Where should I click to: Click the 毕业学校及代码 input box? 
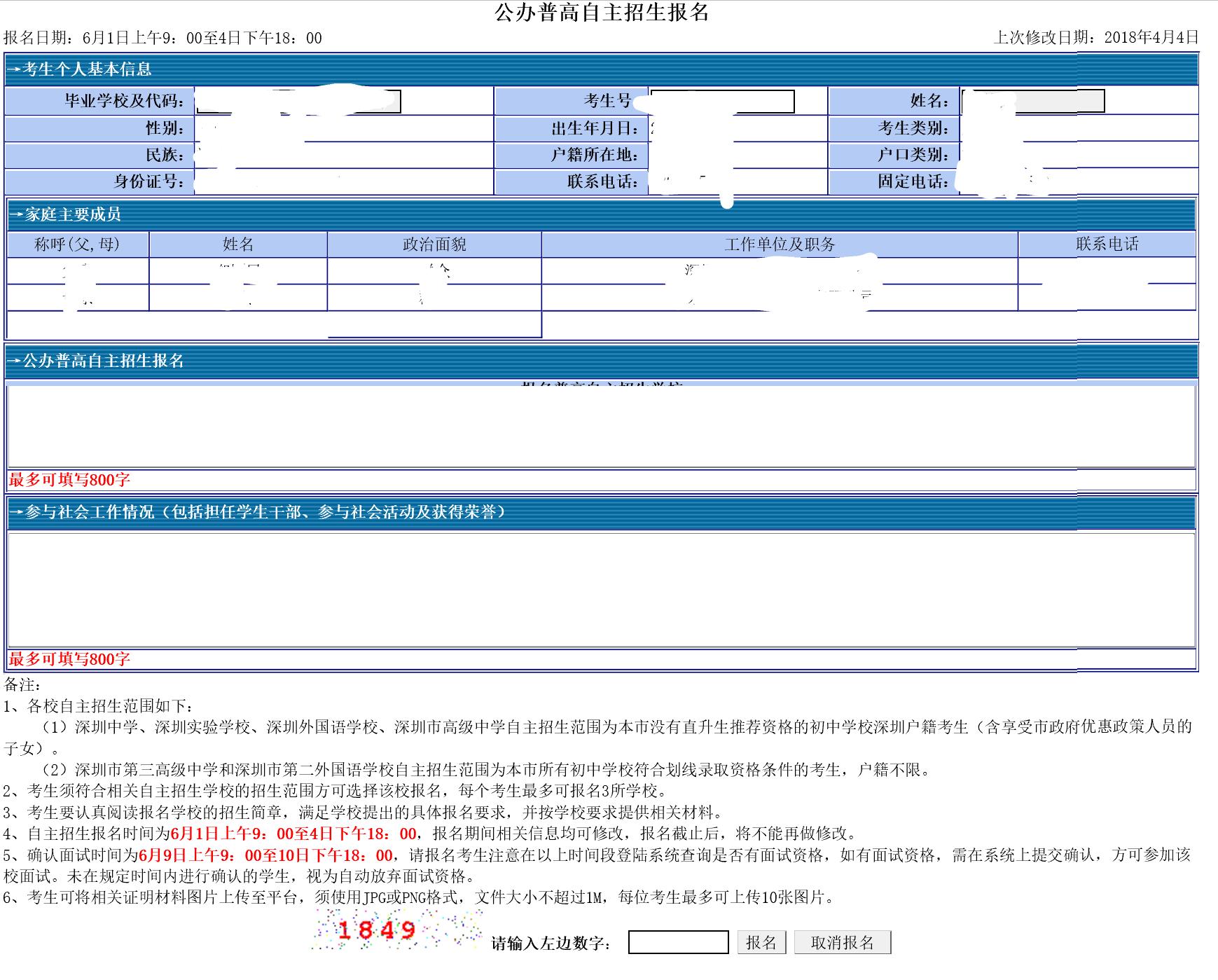point(298,102)
